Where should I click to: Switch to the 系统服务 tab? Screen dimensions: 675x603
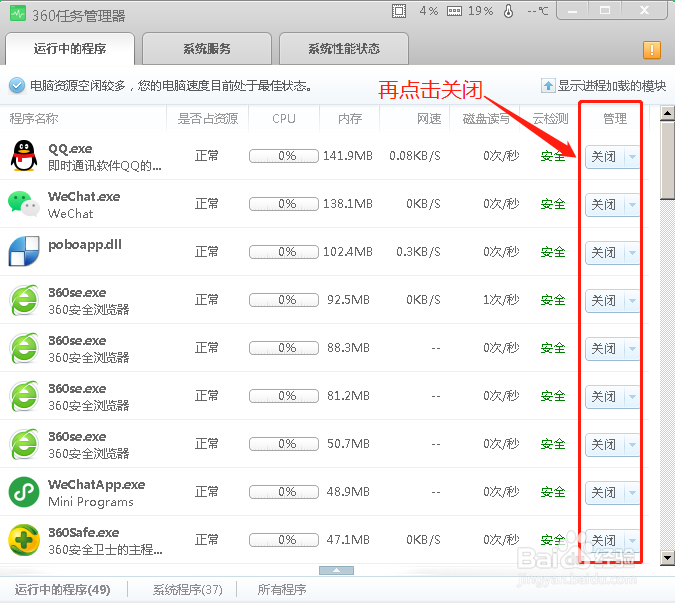tap(207, 49)
